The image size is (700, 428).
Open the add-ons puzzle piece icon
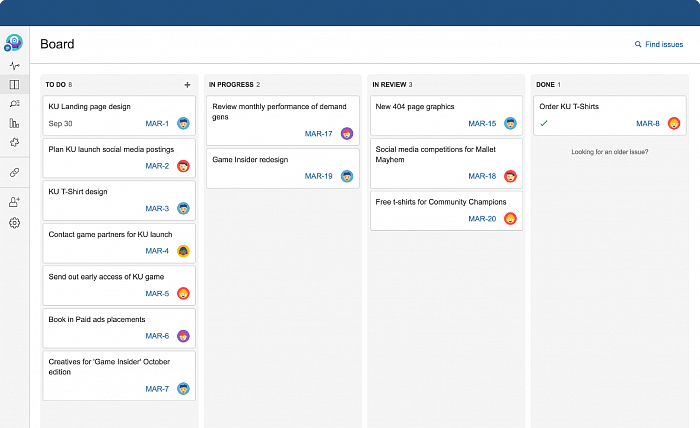[x=14, y=143]
